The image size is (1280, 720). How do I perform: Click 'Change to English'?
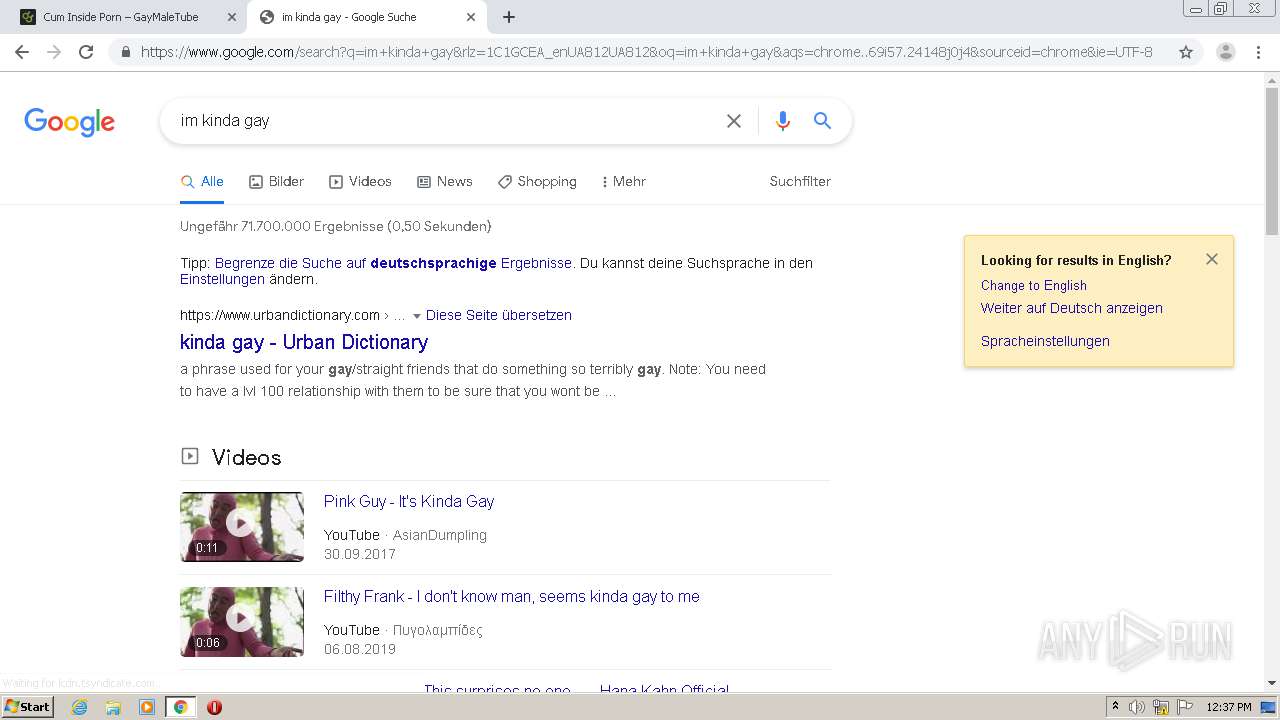point(1034,285)
